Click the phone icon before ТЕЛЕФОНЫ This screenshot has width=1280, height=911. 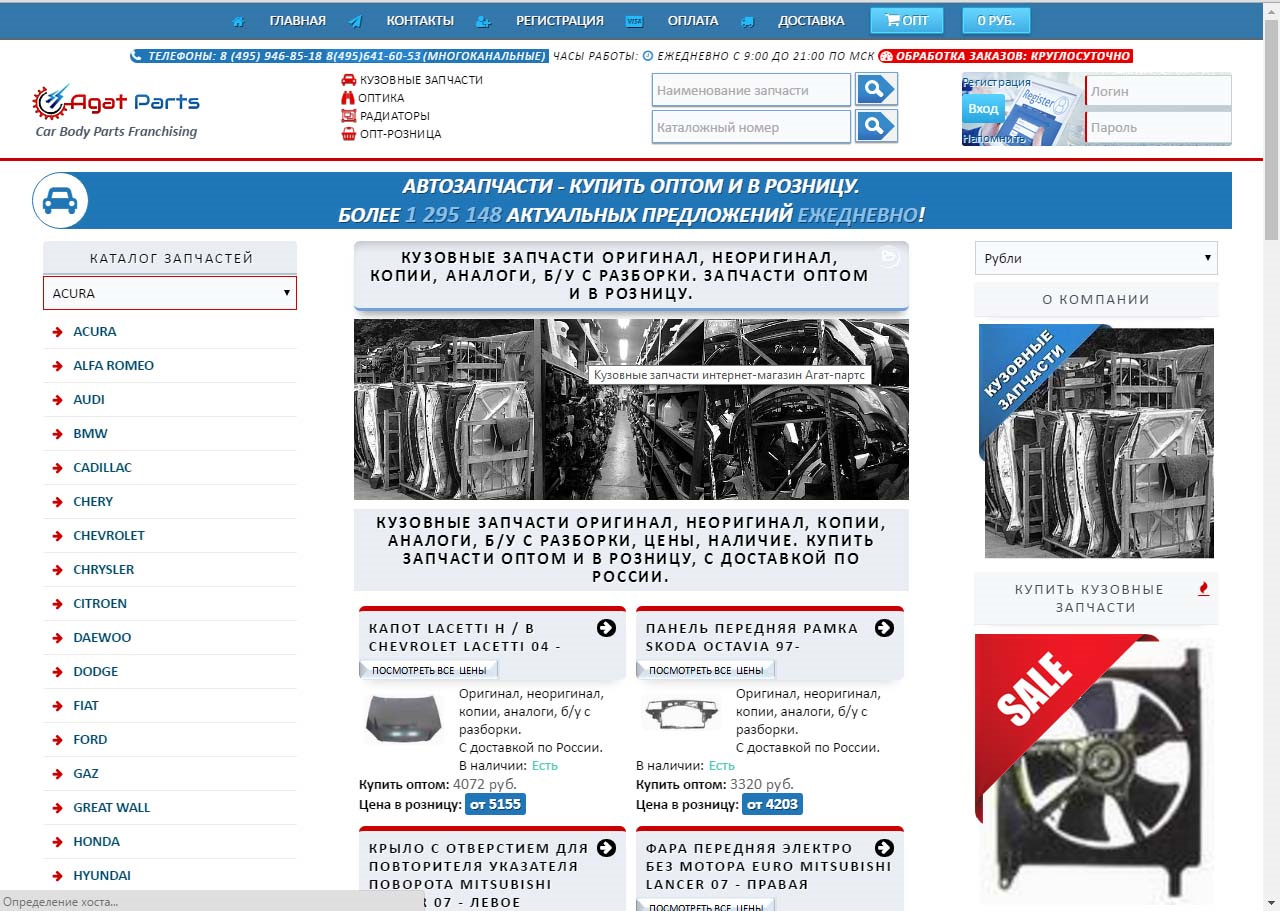click(138, 57)
